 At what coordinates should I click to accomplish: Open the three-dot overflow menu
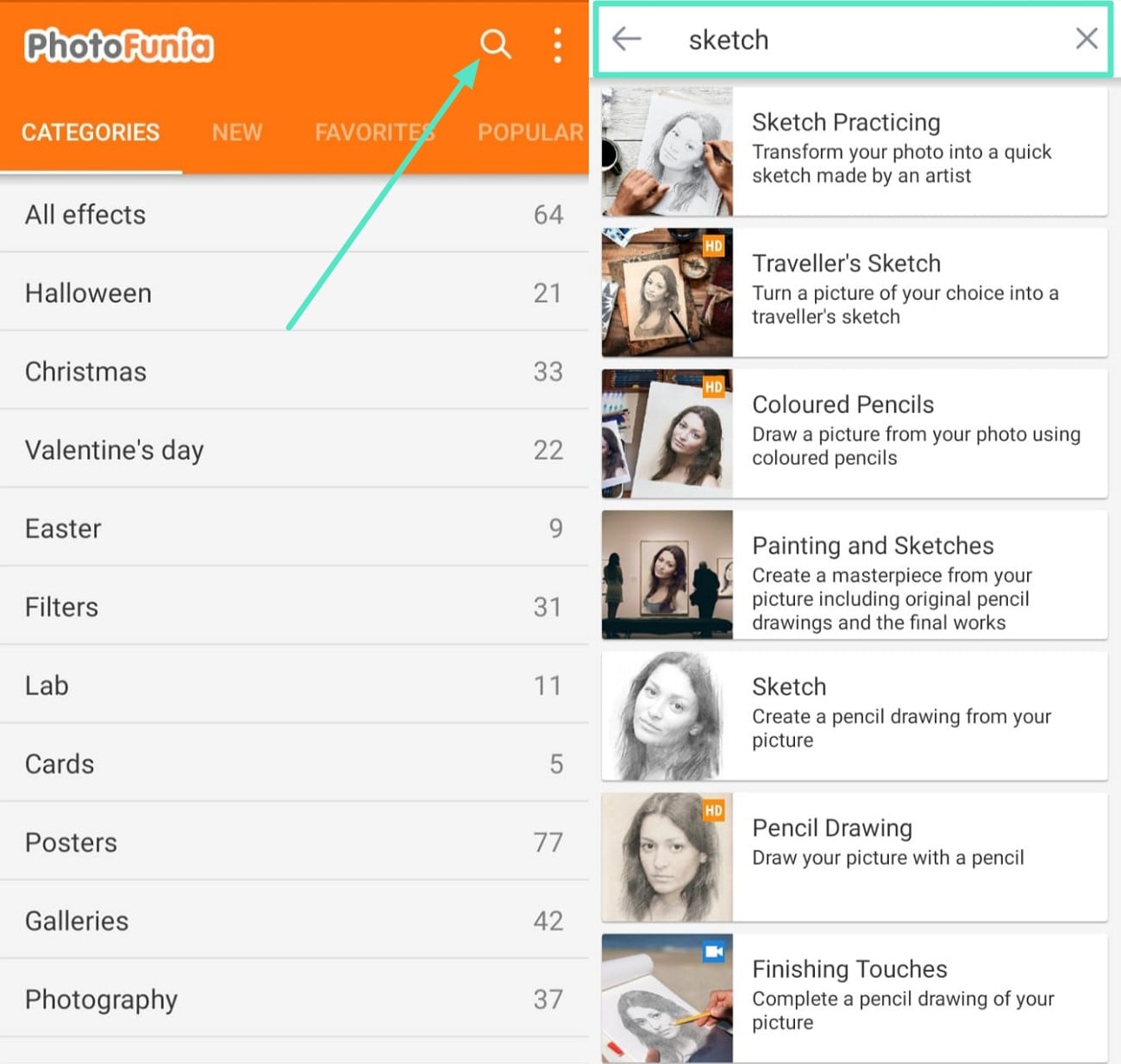point(558,45)
